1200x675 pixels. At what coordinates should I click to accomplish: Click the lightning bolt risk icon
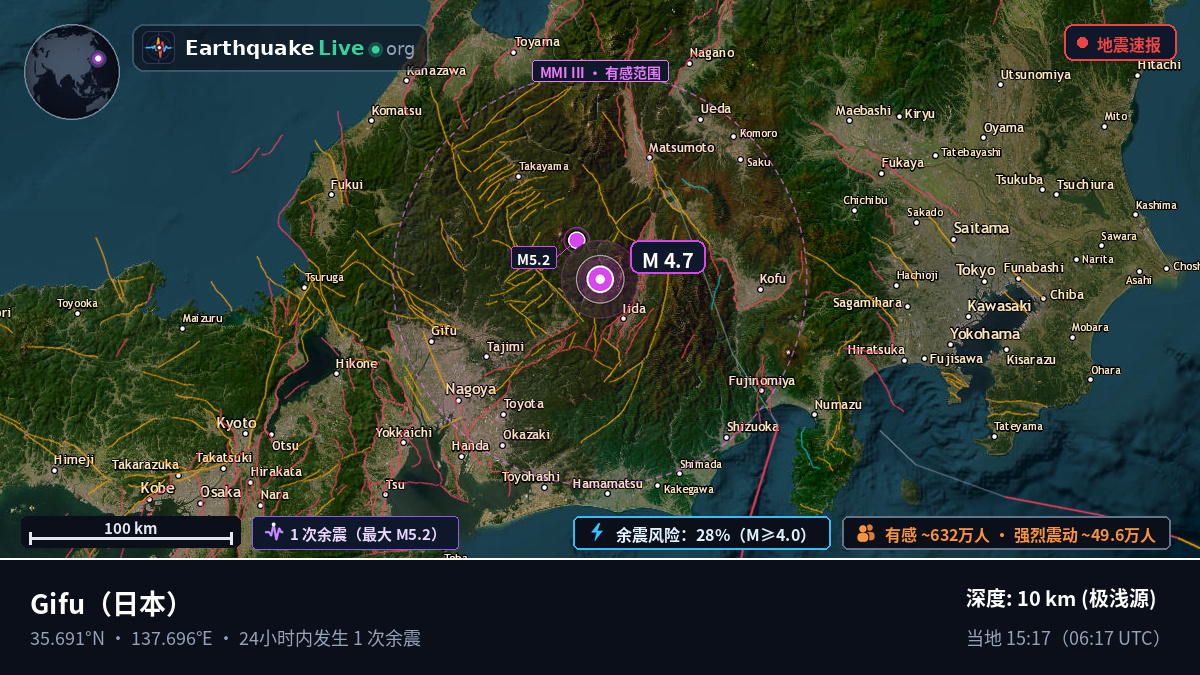[x=597, y=533]
